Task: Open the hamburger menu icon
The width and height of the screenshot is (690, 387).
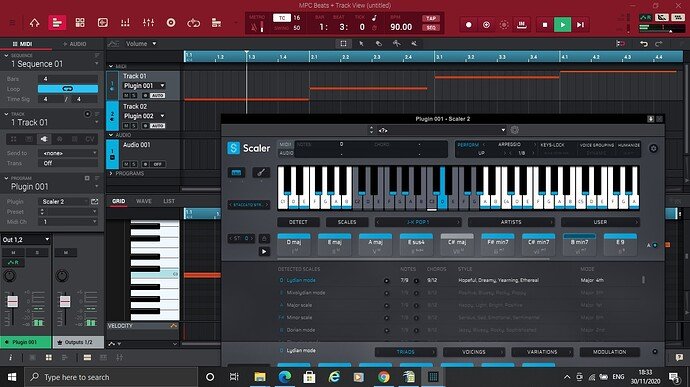Action: click(x=12, y=23)
